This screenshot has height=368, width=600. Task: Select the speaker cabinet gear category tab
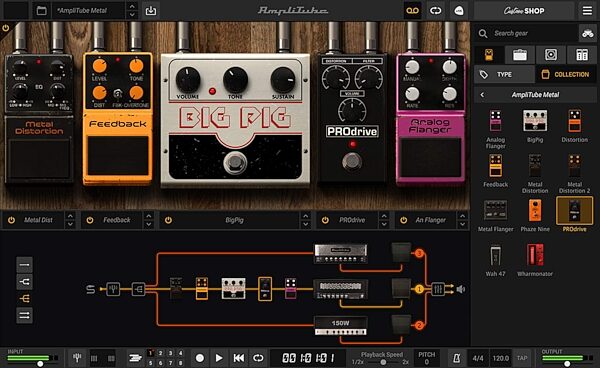point(551,55)
